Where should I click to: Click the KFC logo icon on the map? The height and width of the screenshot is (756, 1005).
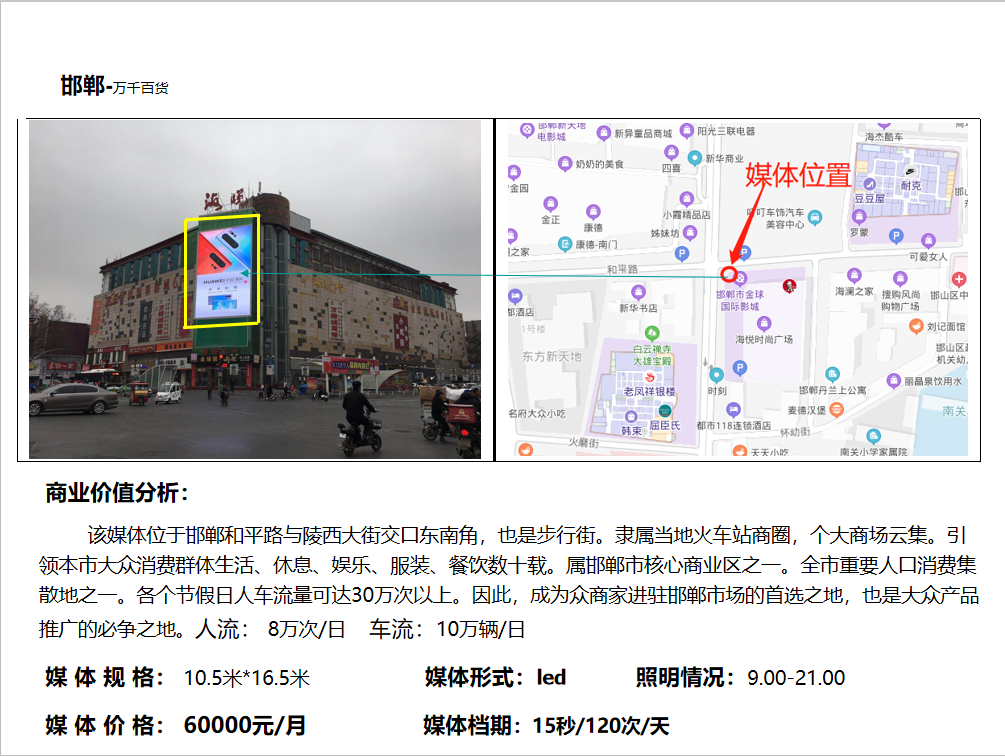[x=790, y=286]
